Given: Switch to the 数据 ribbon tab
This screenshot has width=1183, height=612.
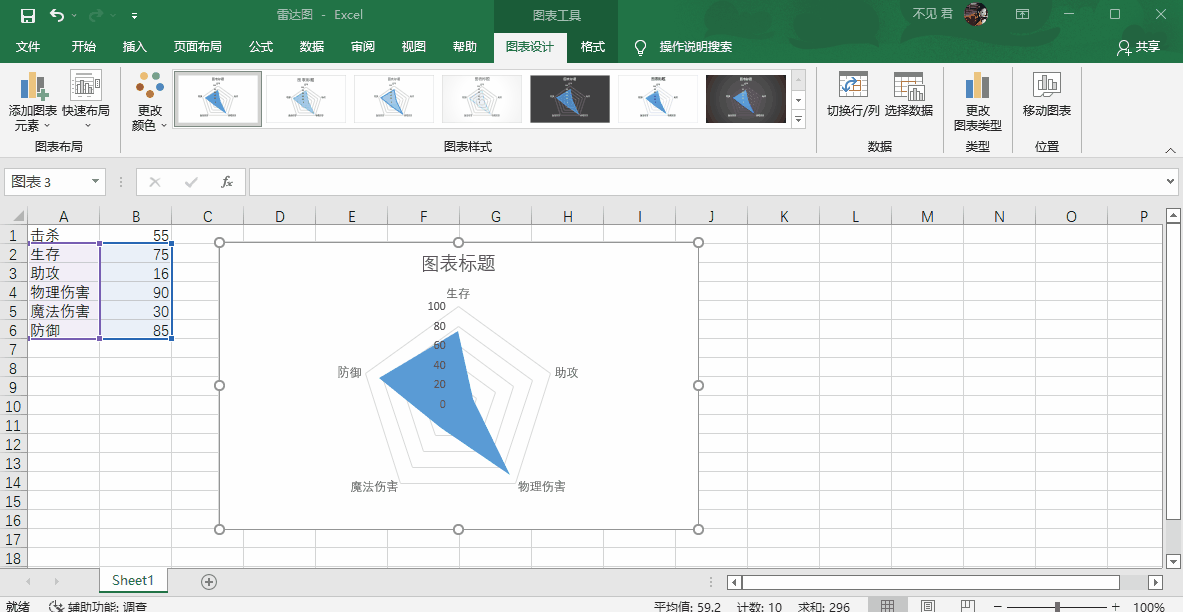Looking at the screenshot, I should pyautogui.click(x=312, y=47).
